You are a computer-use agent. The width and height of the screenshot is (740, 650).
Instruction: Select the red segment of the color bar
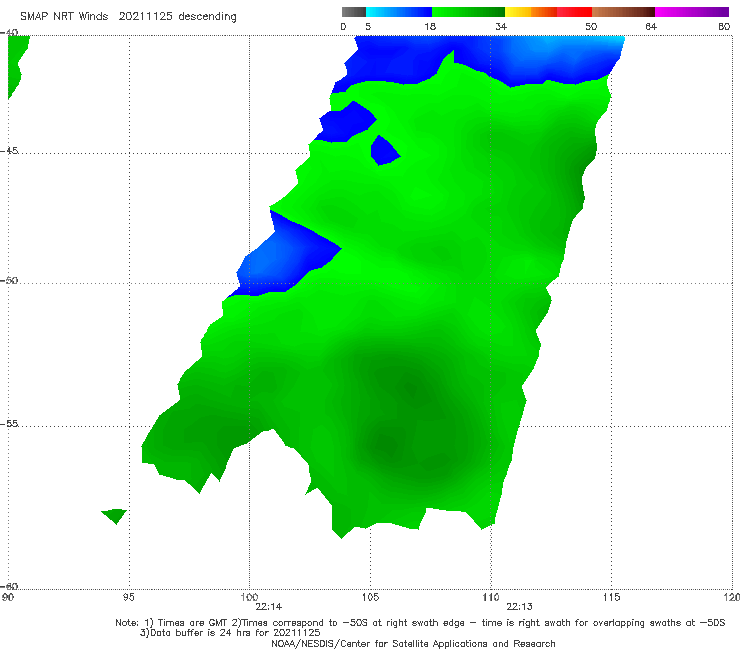[574, 12]
